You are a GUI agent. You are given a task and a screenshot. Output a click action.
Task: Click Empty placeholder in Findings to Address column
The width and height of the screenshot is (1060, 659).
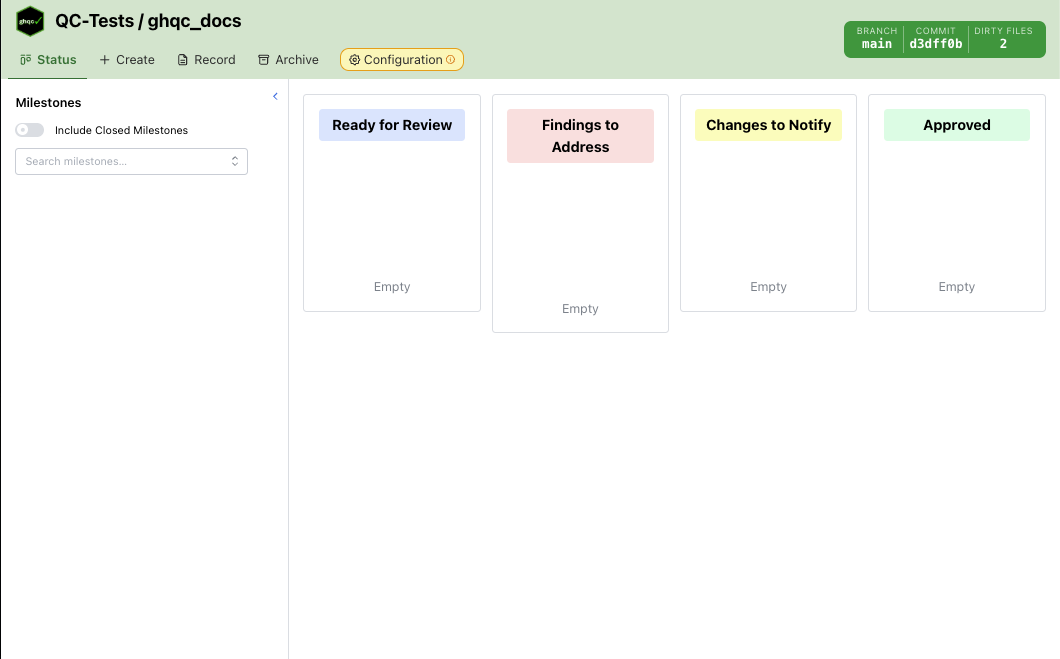(580, 309)
